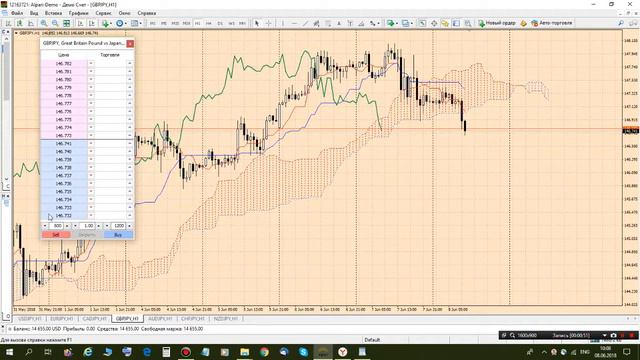This screenshot has height=360, width=640.
Task: Switch to USDJPY,H1 chart tab
Action: (x=30, y=318)
